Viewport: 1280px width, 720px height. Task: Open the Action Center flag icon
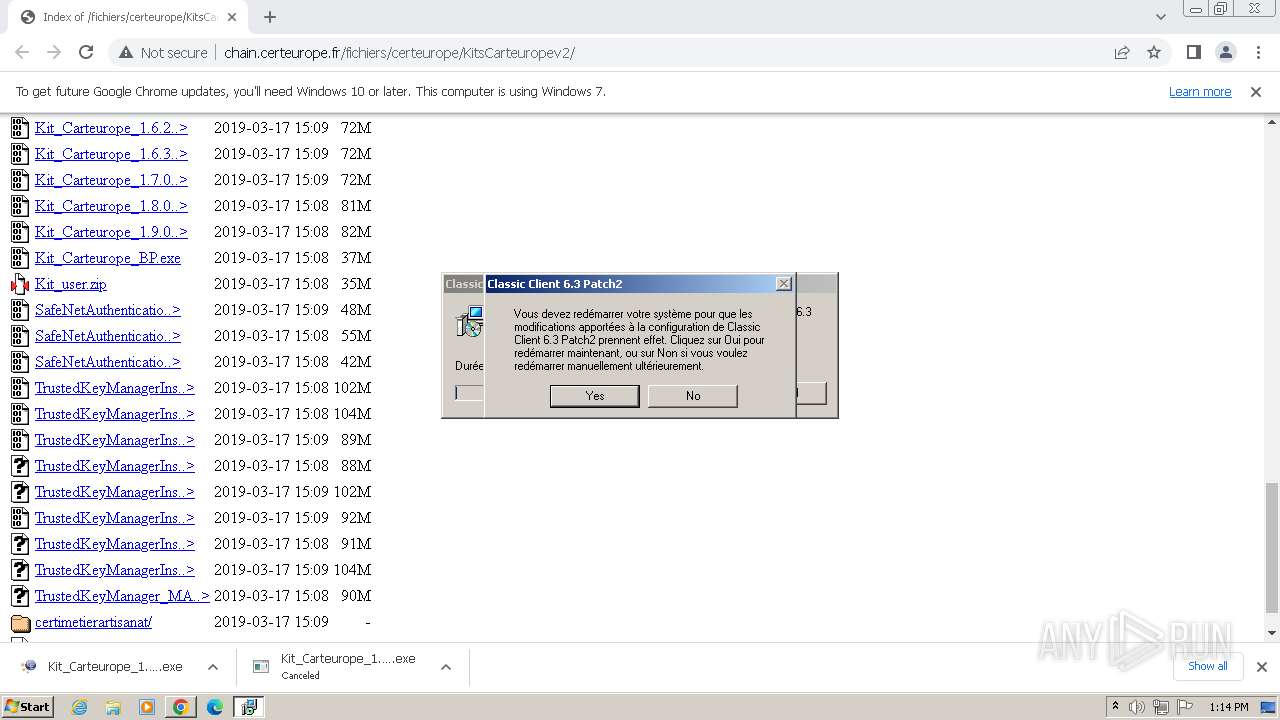pyautogui.click(x=1185, y=707)
